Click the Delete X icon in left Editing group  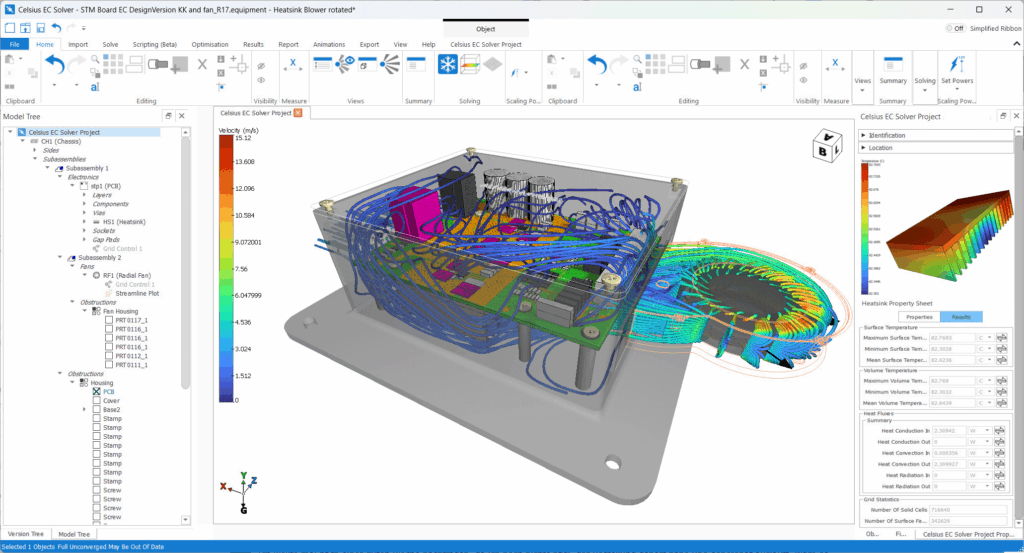coord(202,64)
